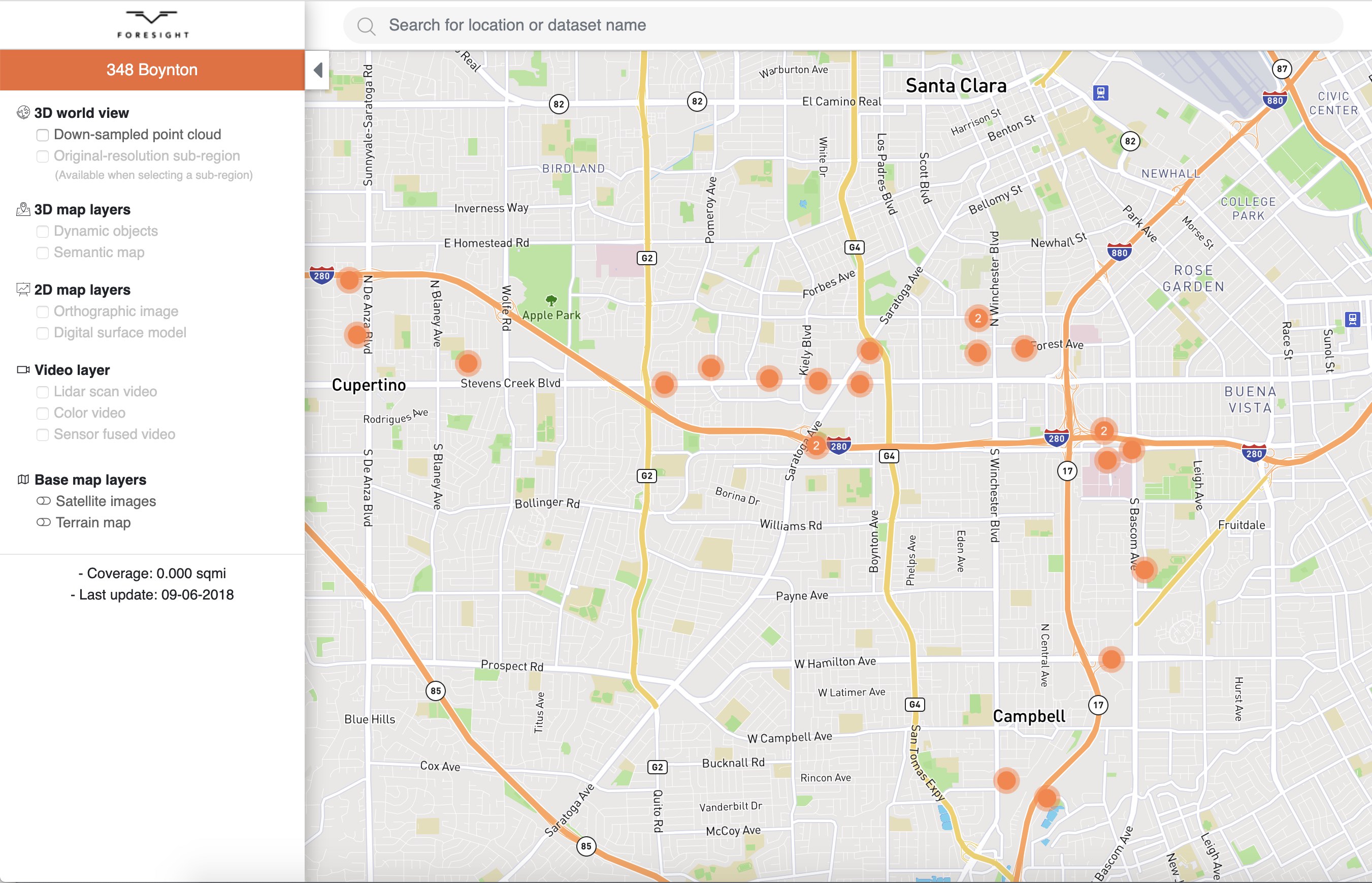Click ROSE GARDEN neighborhood label
The height and width of the screenshot is (883, 1372).
tap(1193, 278)
